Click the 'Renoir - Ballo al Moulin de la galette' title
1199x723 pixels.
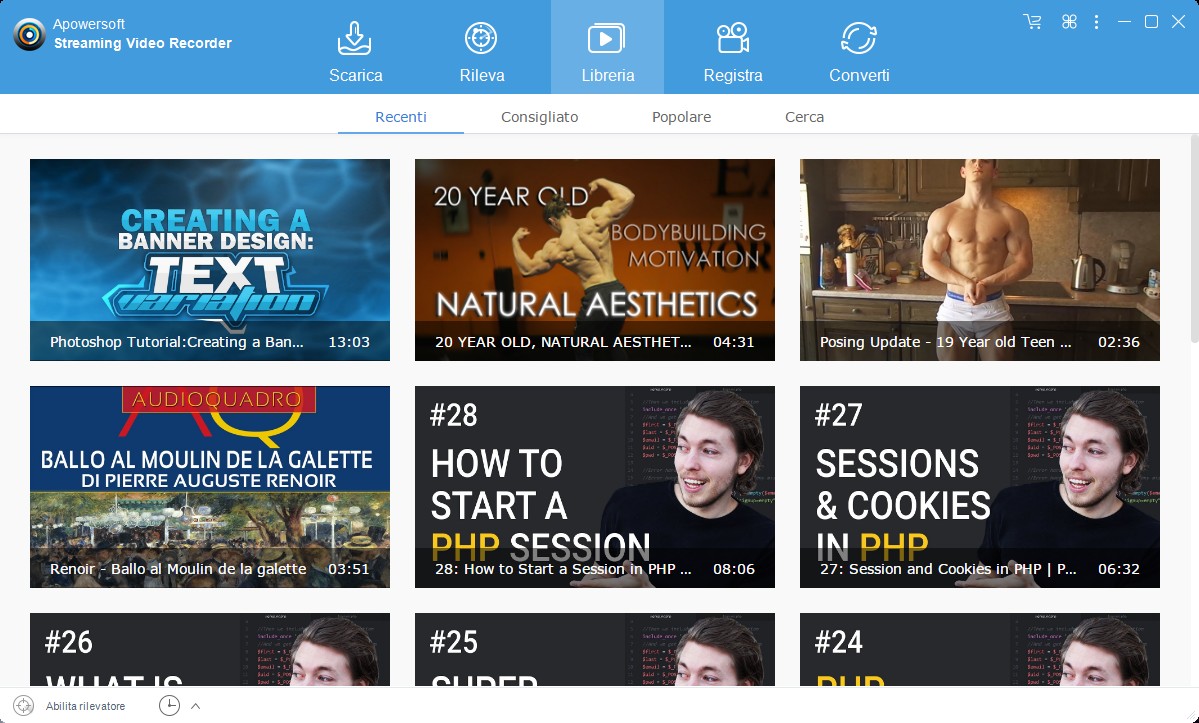(178, 569)
